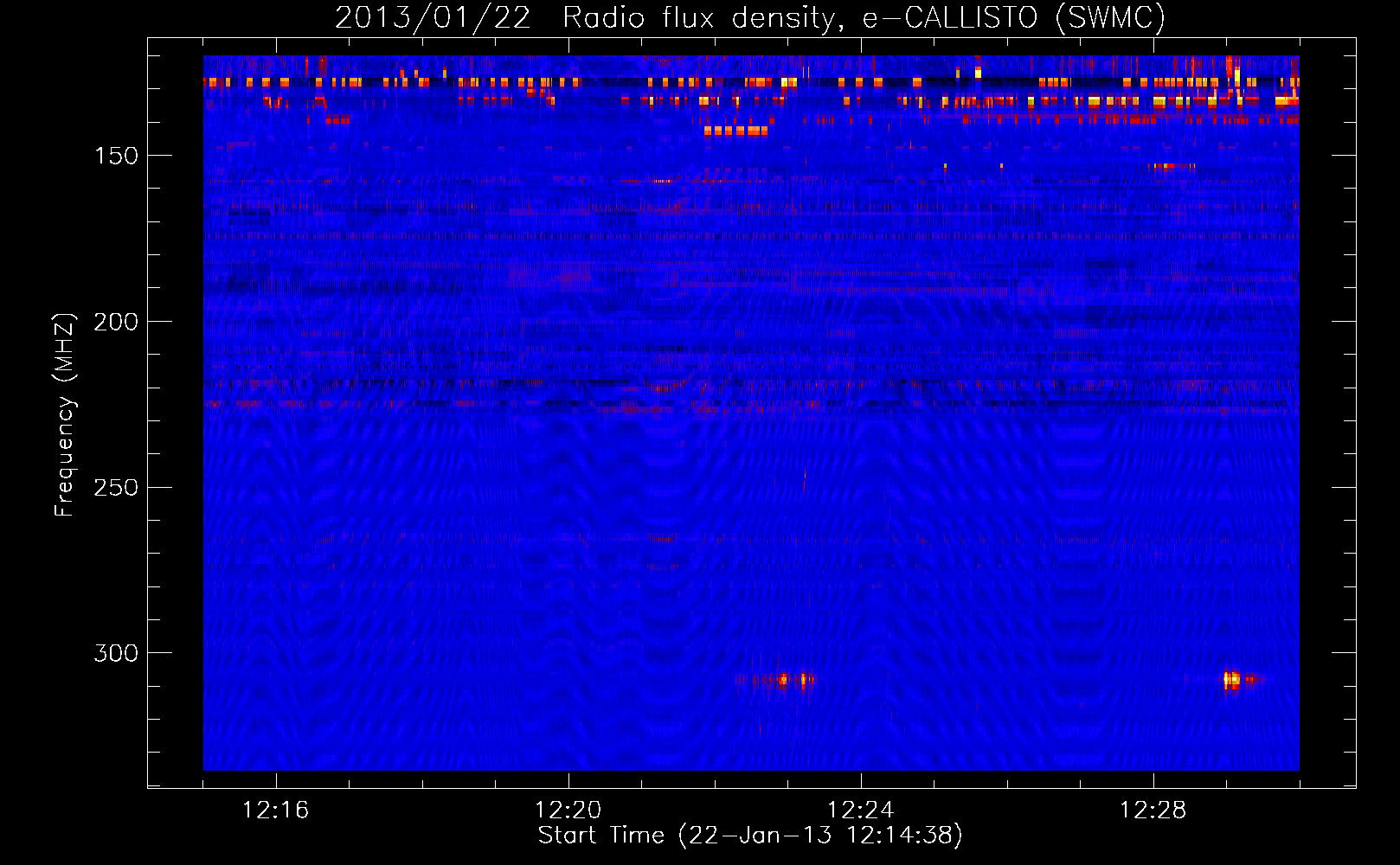Image resolution: width=1400 pixels, height=865 pixels.
Task: Click the 150 frequency tick label
Action: click(116, 156)
